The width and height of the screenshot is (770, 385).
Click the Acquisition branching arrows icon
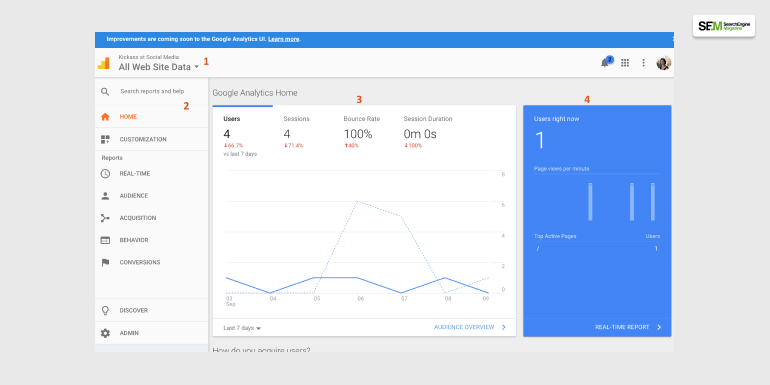click(105, 218)
